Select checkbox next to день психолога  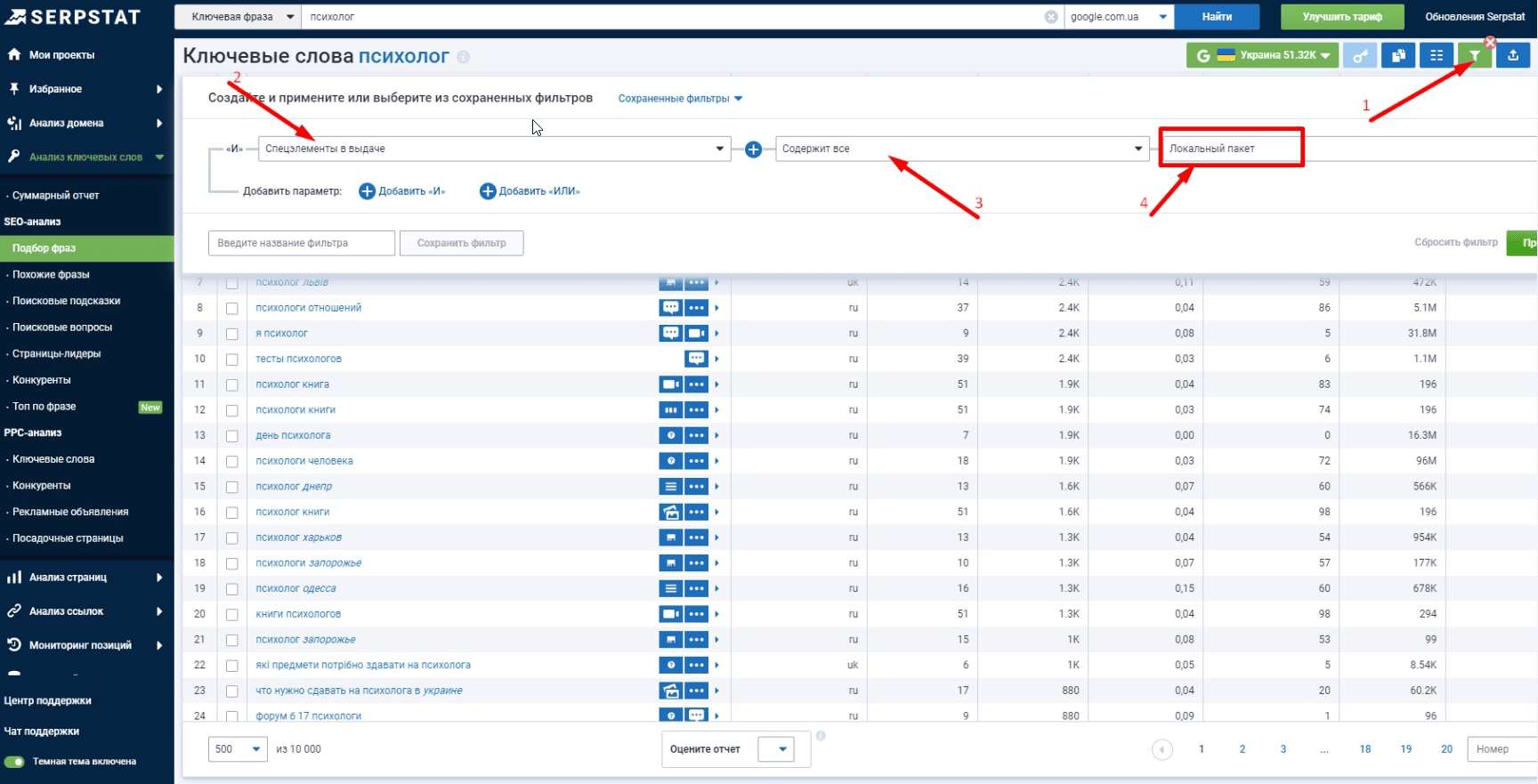(x=232, y=436)
